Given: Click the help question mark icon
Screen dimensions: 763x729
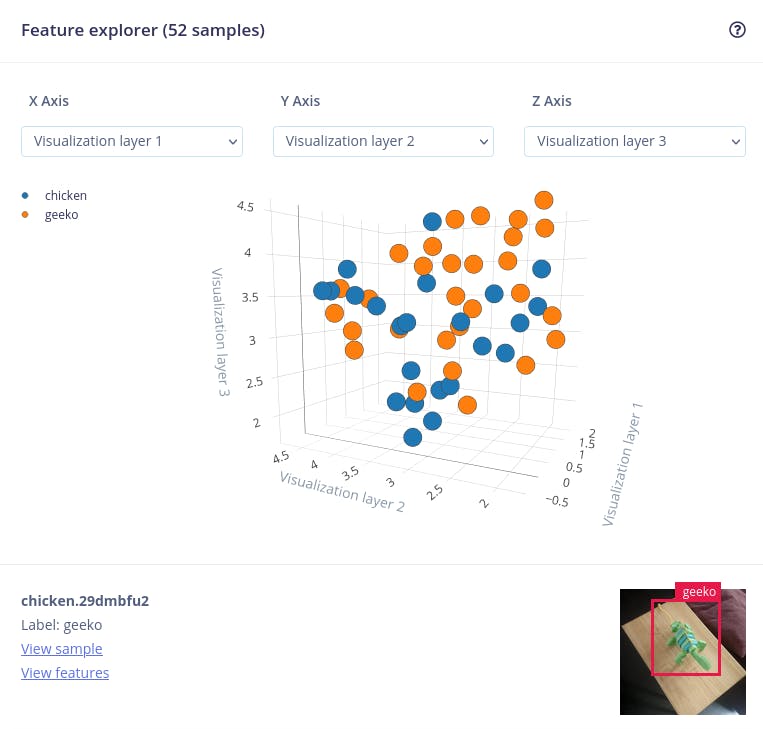Looking at the screenshot, I should click(737, 30).
